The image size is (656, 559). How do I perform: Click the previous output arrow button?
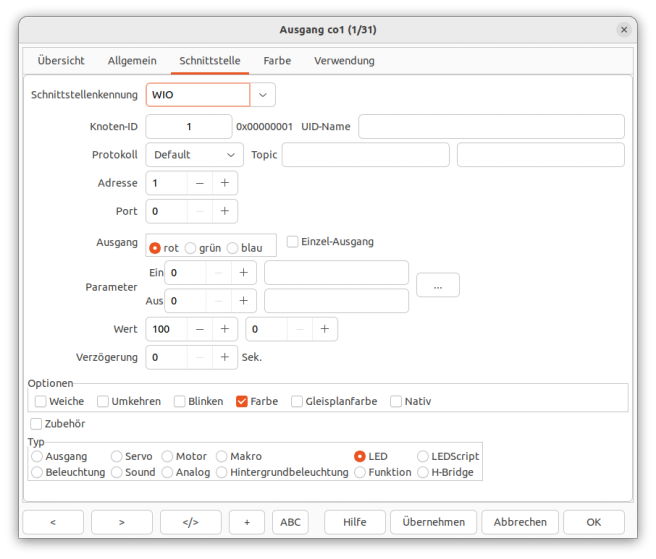[x=53, y=522]
